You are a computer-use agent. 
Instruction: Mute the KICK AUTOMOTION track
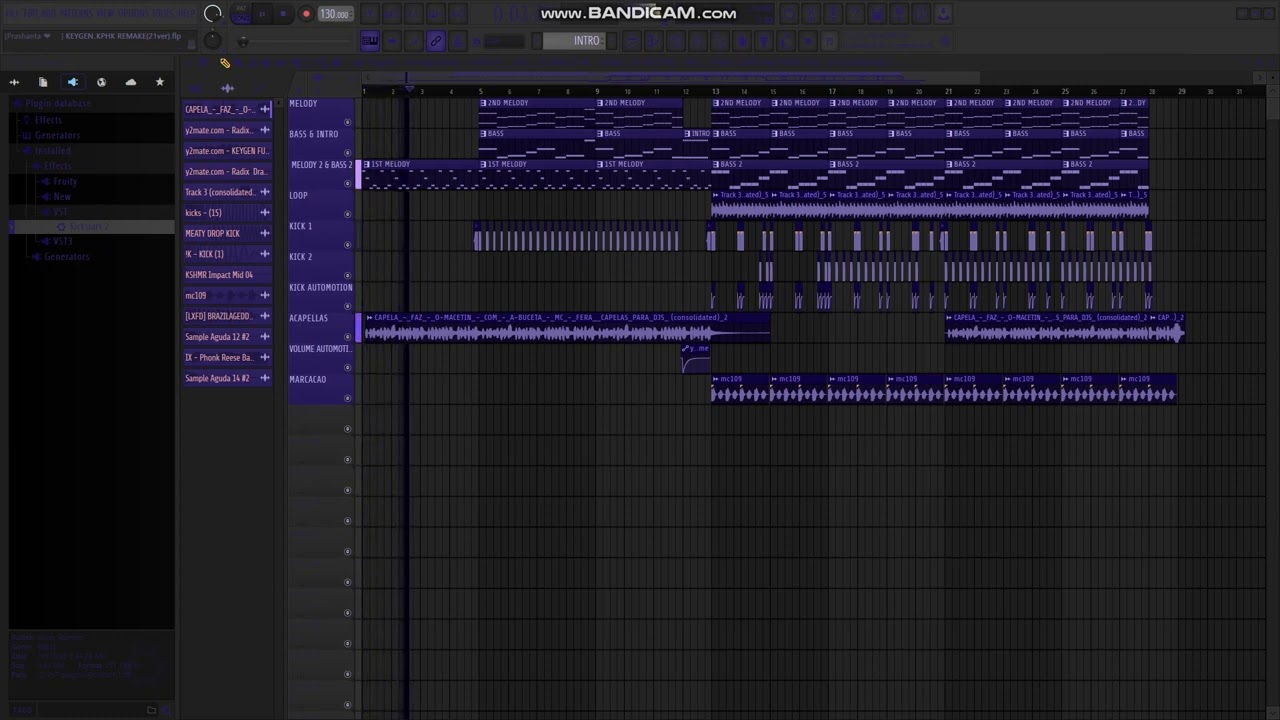[348, 306]
